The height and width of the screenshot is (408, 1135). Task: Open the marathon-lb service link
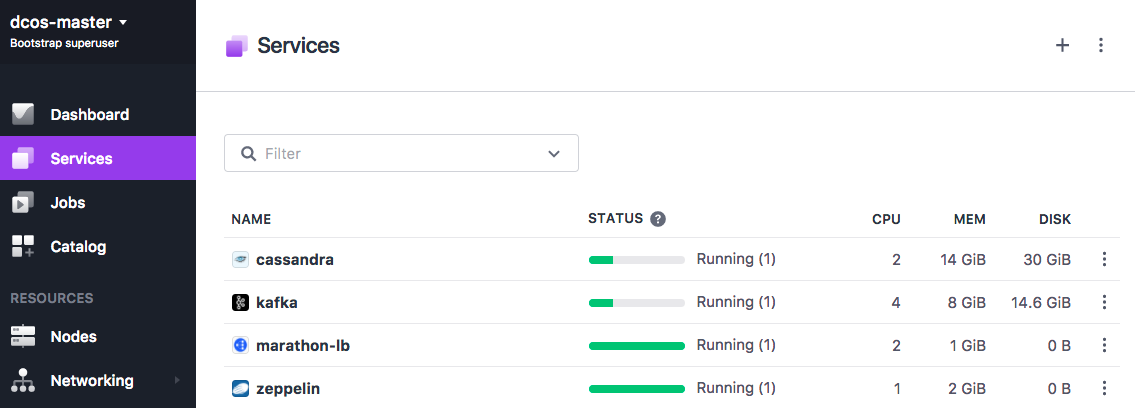click(303, 346)
